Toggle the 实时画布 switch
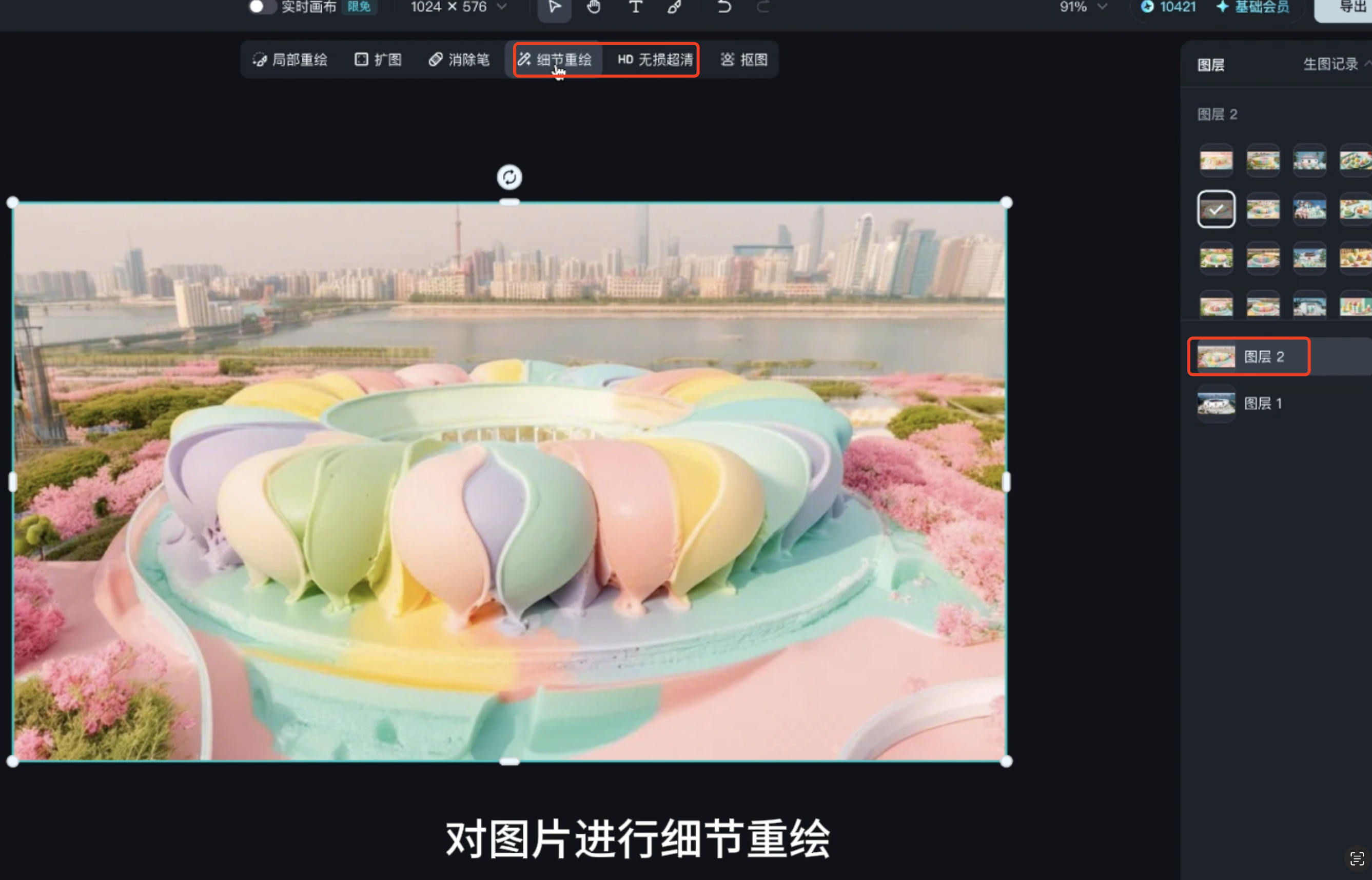The height and width of the screenshot is (880, 1372). point(262,6)
